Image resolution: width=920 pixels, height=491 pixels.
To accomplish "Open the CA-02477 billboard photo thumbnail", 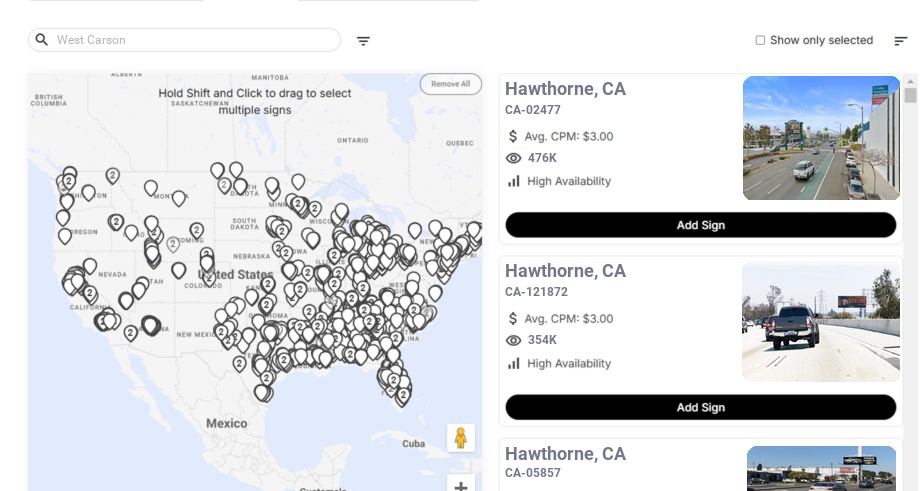I will (821, 138).
